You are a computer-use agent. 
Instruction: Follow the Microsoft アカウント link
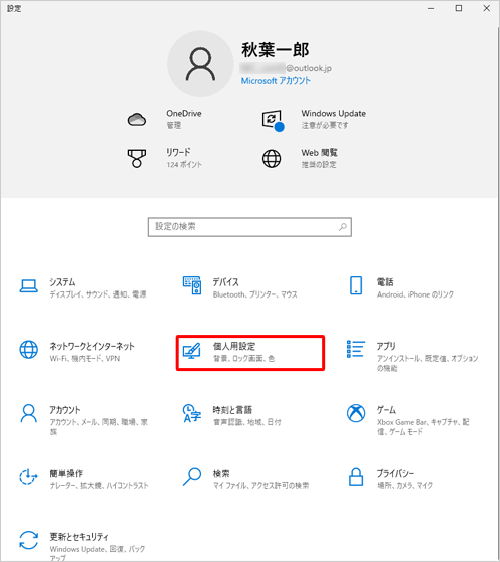pyautogui.click(x=275, y=81)
